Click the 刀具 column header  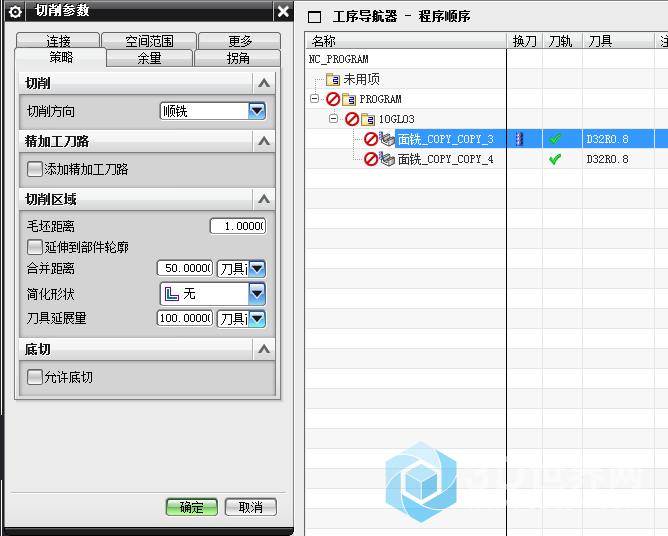pyautogui.click(x=618, y=41)
